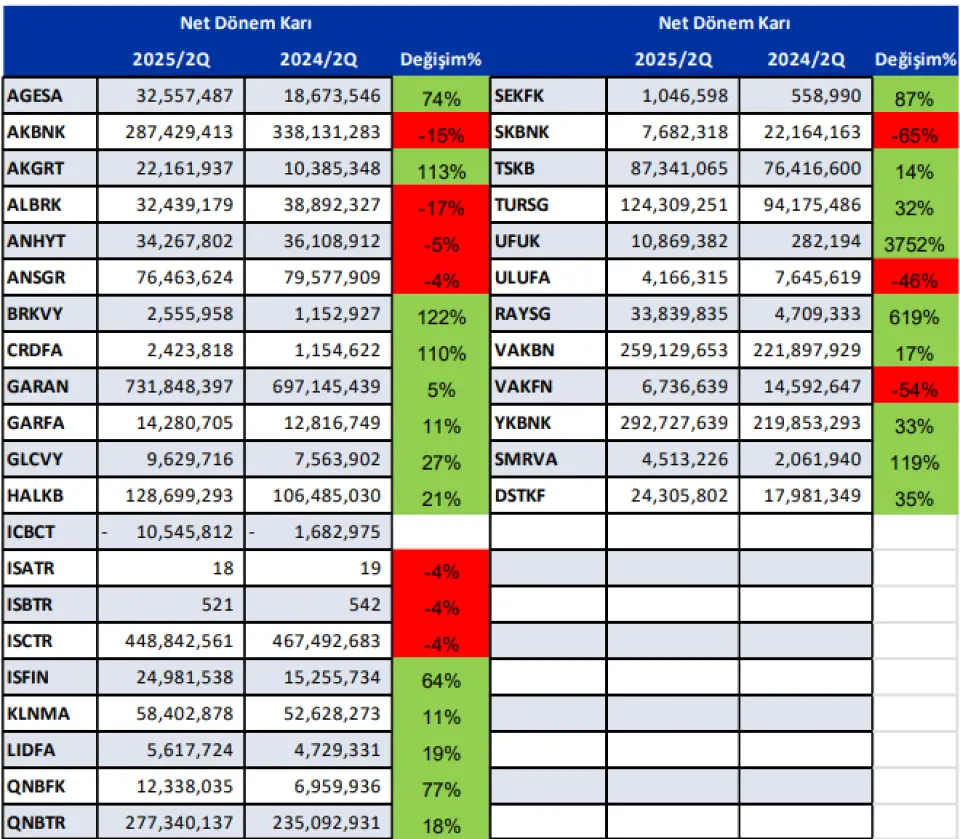Screen dimensions: 960x839
Task: Click BRKVY's 2025/2Q value 2,555,958
Action: 190,314
